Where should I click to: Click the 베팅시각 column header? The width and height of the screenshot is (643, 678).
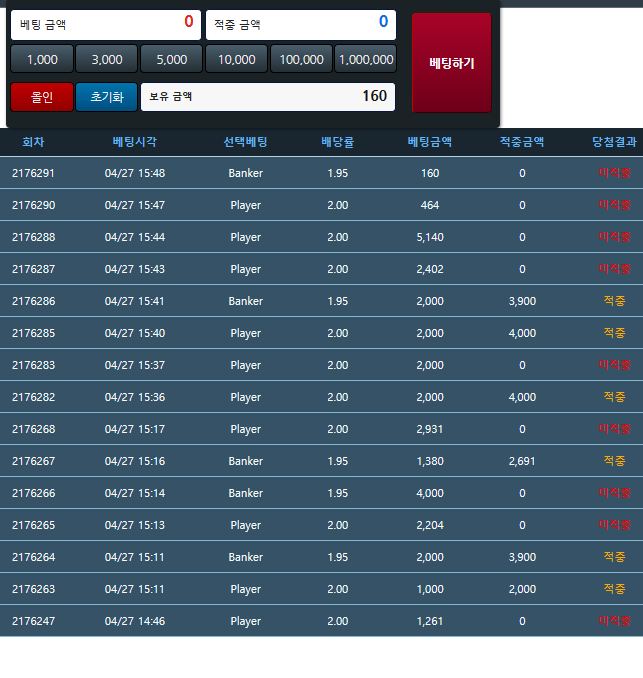click(134, 142)
